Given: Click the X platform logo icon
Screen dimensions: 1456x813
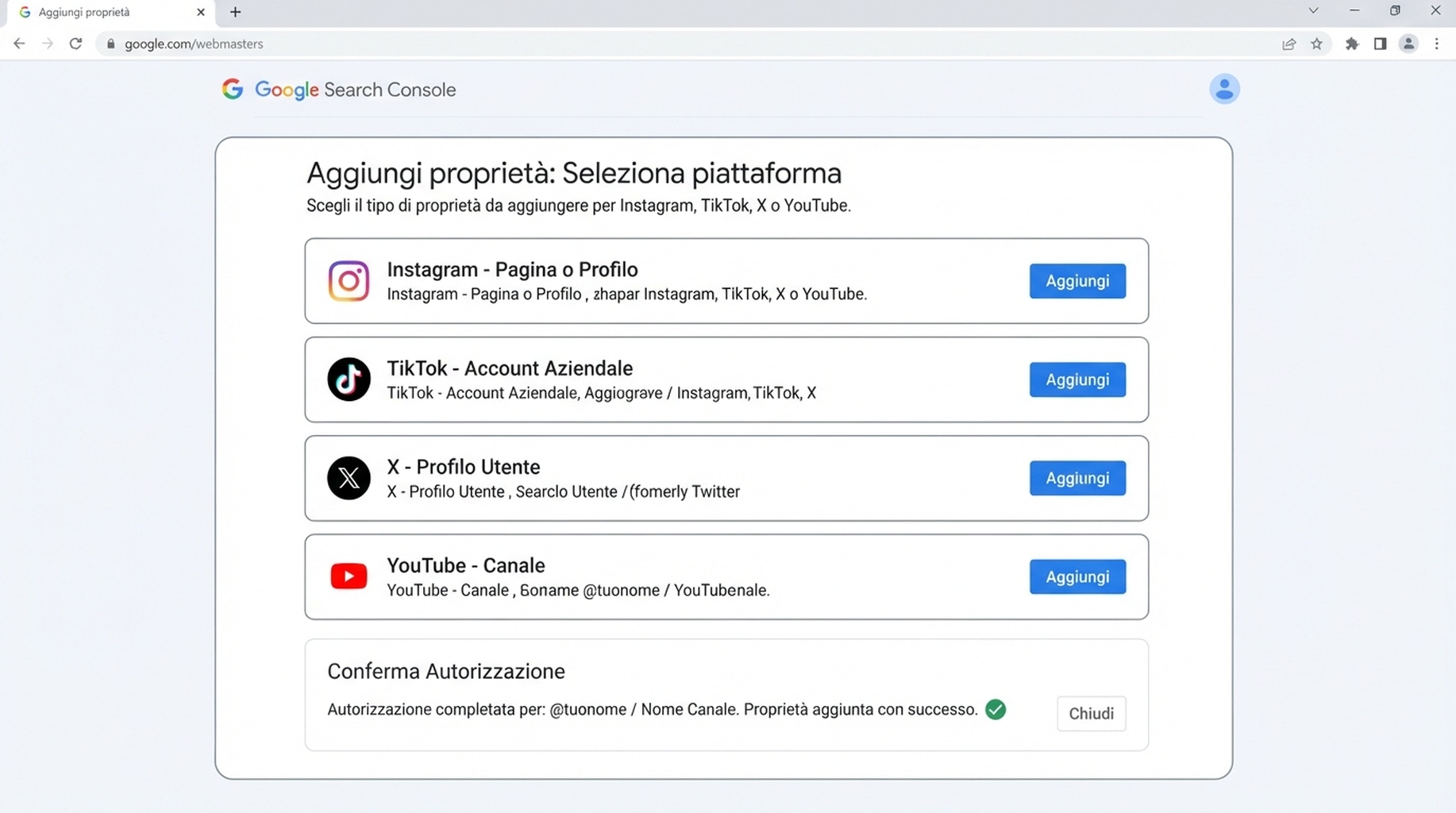Looking at the screenshot, I should click(349, 478).
